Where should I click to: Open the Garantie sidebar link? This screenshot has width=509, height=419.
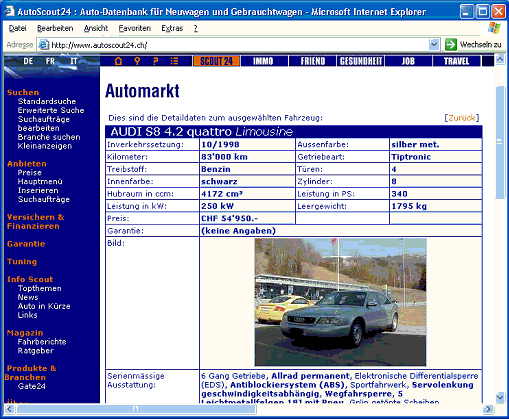26,244
